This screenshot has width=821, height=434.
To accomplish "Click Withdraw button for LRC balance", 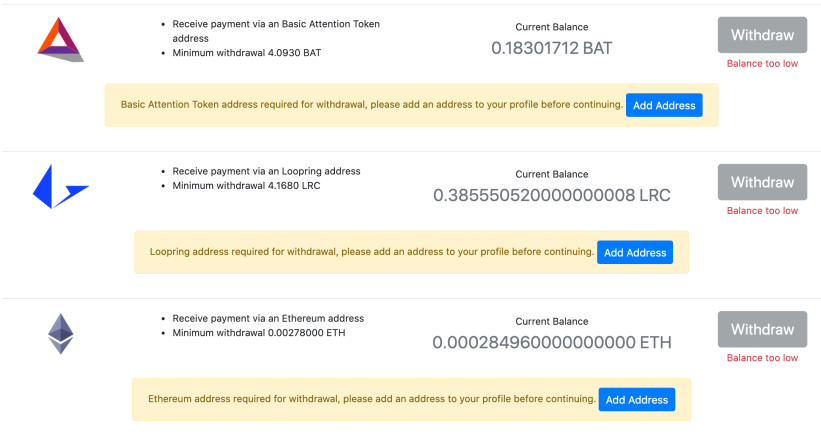I will coord(762,182).
